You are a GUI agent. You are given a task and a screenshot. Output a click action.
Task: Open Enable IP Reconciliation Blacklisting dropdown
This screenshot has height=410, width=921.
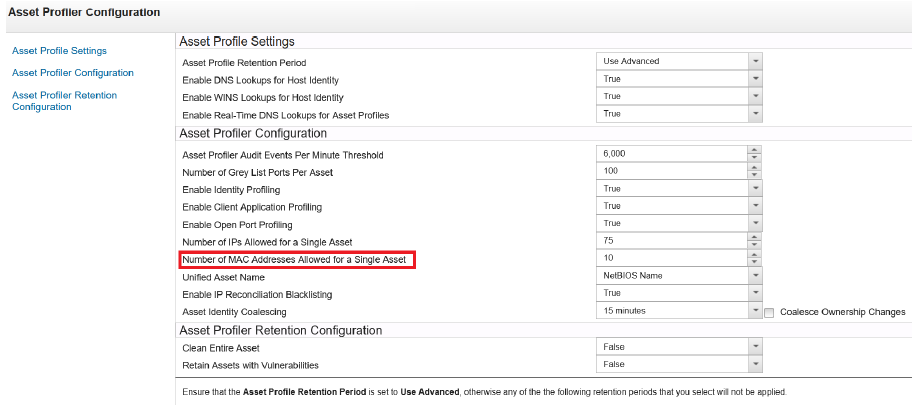coord(680,293)
